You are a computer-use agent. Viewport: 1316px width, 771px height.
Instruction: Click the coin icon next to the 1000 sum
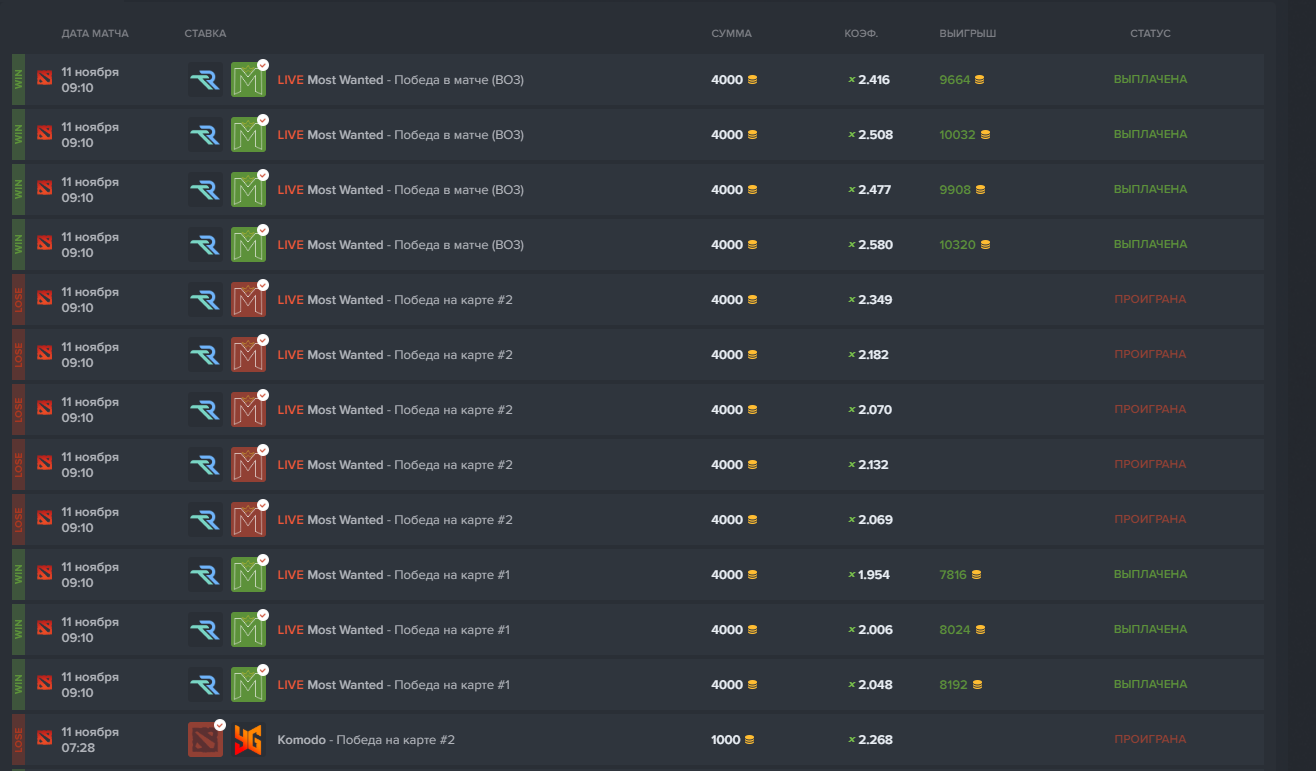tap(749, 740)
